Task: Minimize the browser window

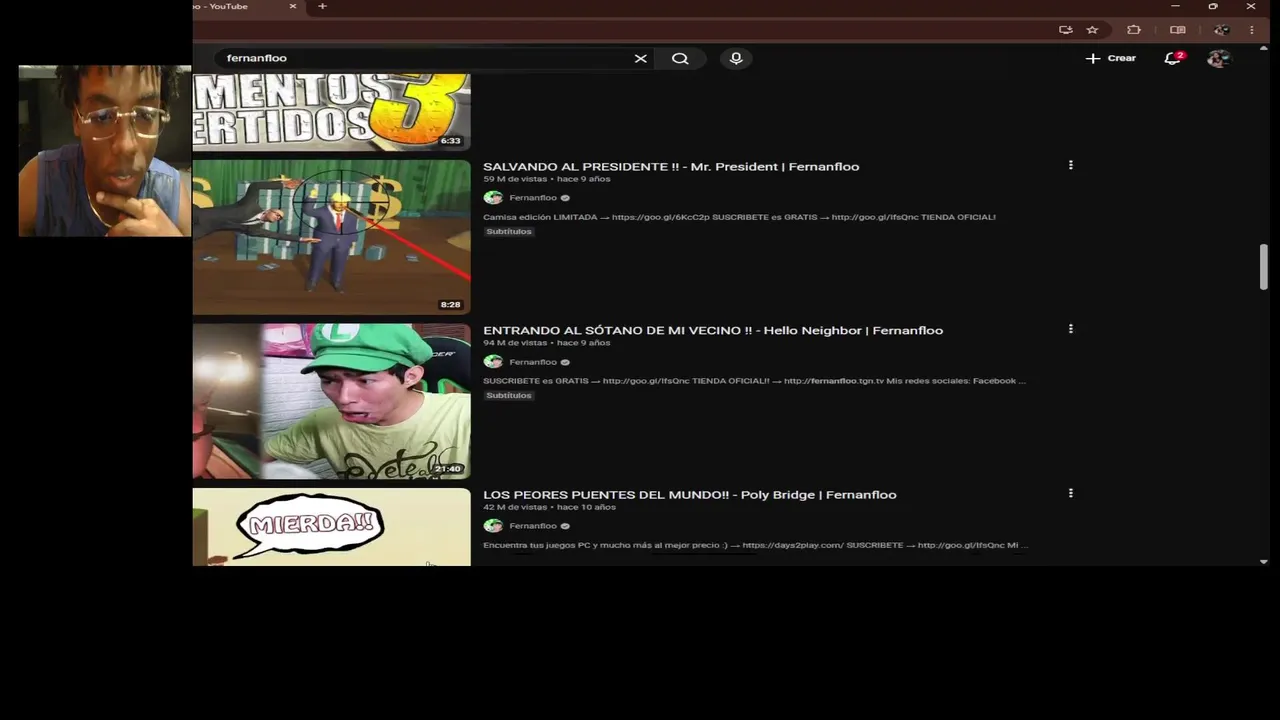Action: click(1175, 6)
